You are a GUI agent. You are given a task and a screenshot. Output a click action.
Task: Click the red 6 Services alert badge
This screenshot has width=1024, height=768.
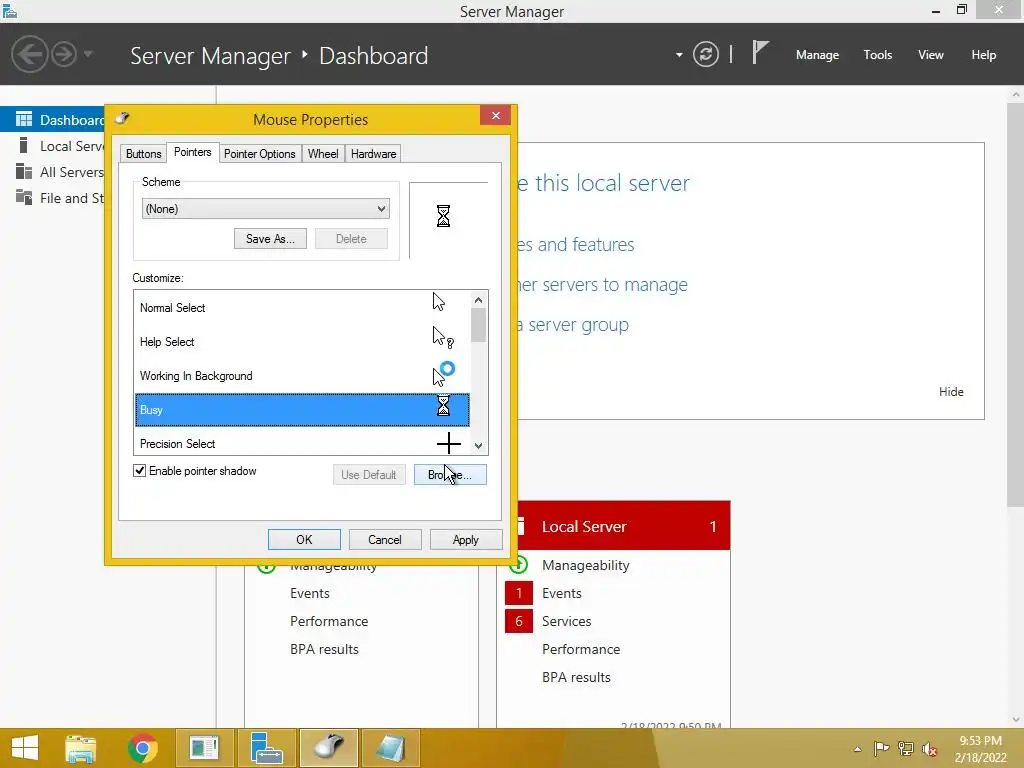click(519, 621)
